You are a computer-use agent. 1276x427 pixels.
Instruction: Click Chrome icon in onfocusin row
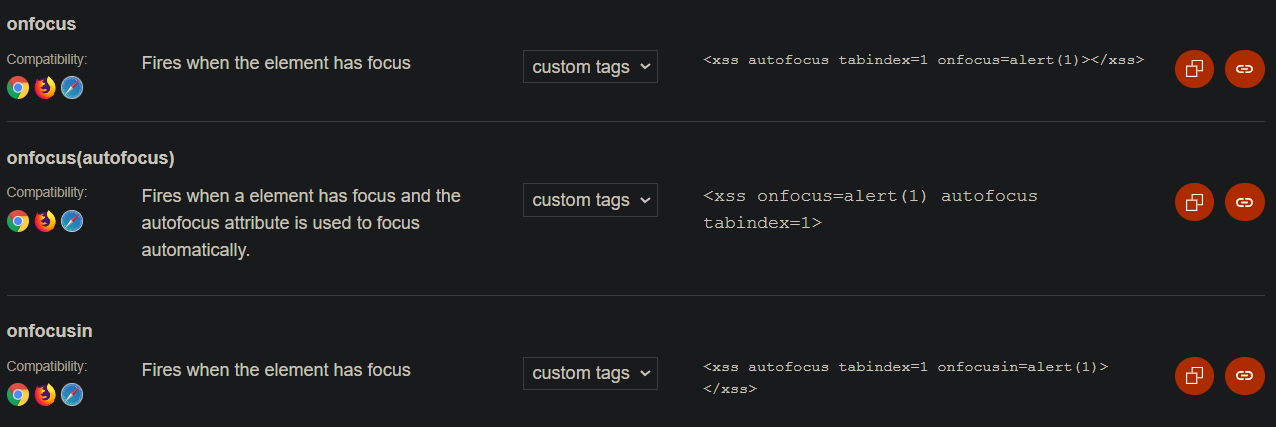[x=18, y=395]
